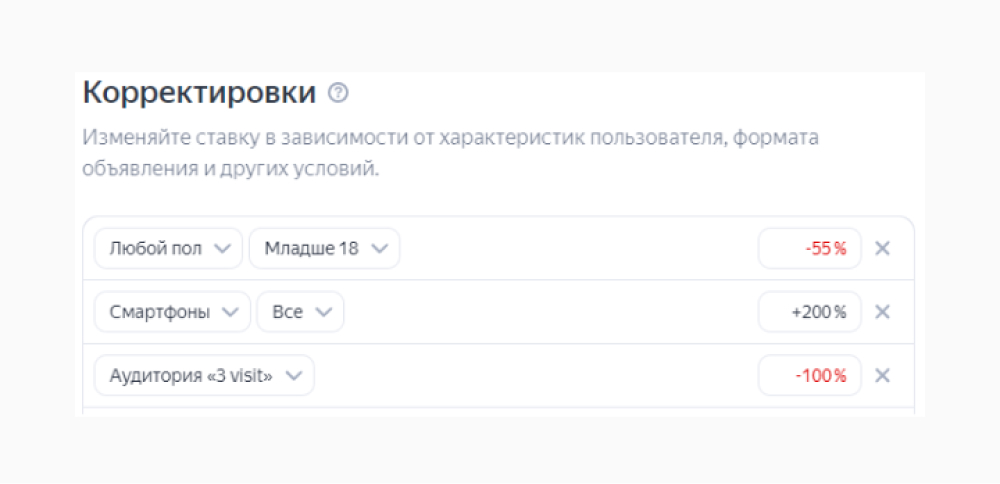This screenshot has height=484, width=1000.
Task: Click the chevron arrow inside Младше 18
Action: [x=379, y=250]
